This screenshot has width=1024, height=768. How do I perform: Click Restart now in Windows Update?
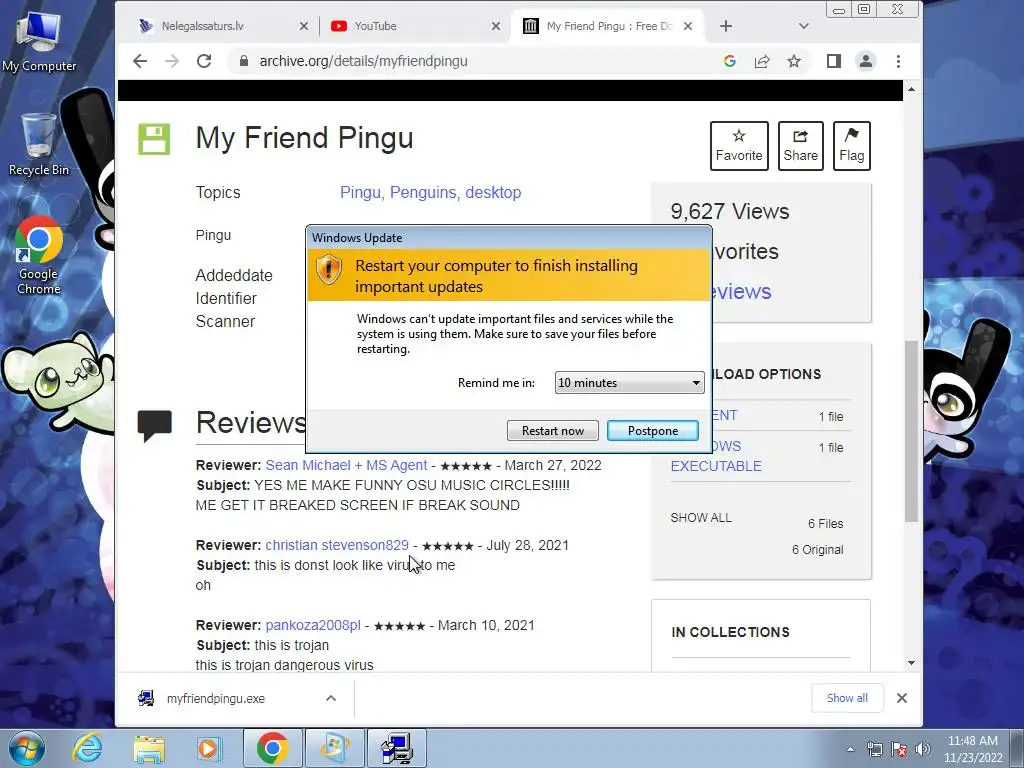point(552,430)
